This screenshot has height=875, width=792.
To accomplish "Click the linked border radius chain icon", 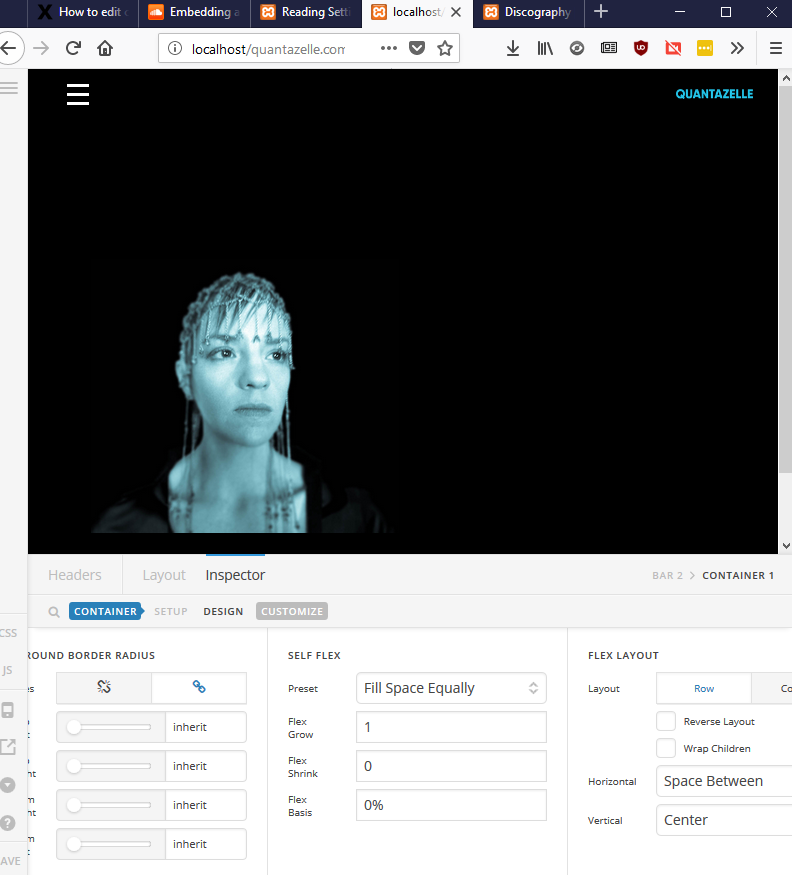I will (199, 687).
